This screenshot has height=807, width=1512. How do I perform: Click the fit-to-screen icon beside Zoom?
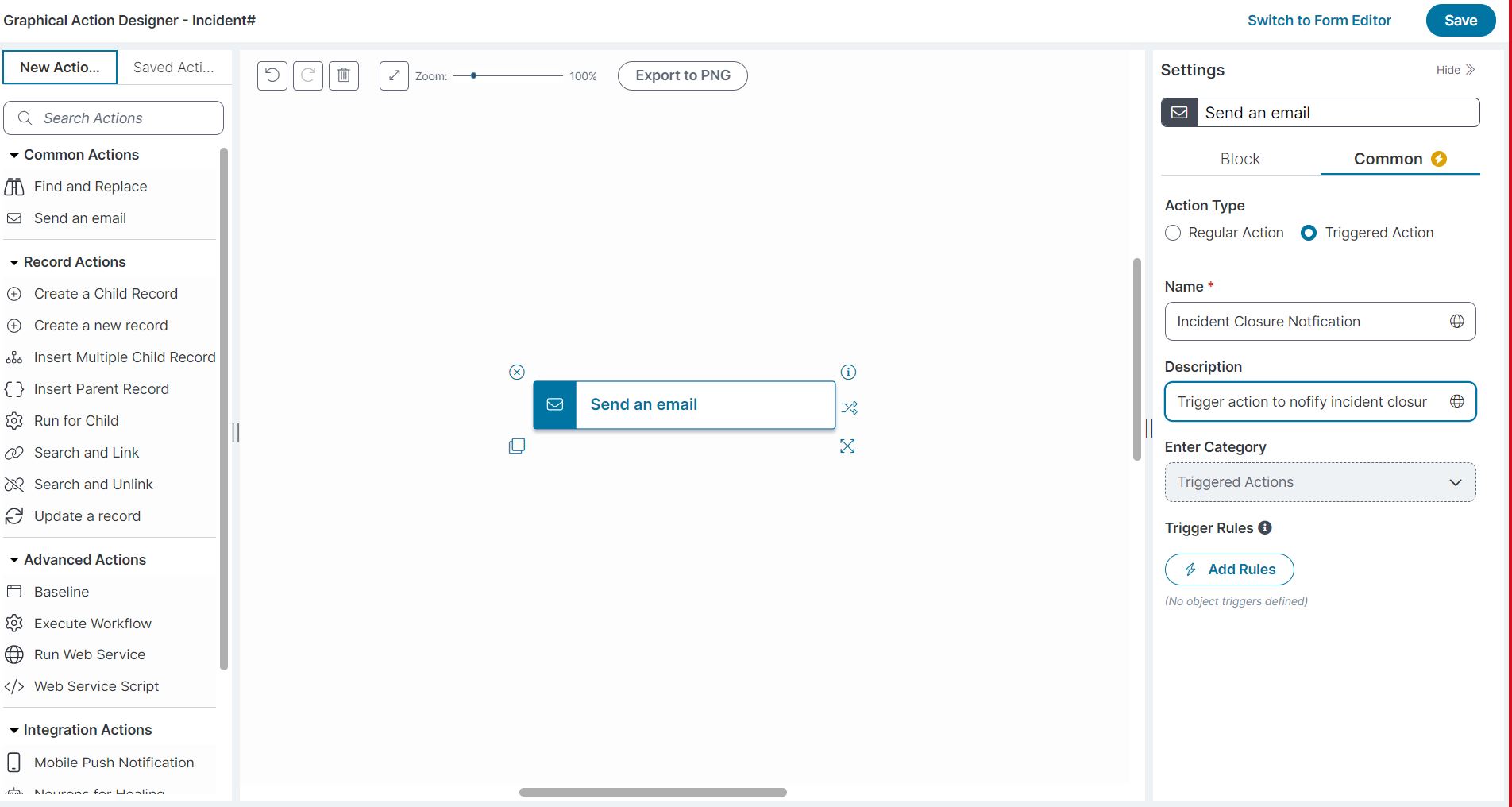pos(394,75)
